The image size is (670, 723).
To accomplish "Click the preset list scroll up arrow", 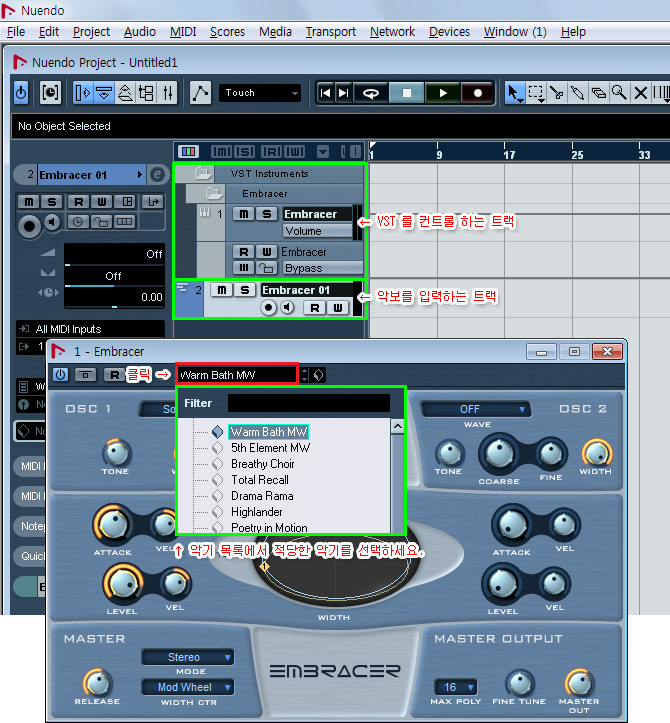I will (x=397, y=427).
